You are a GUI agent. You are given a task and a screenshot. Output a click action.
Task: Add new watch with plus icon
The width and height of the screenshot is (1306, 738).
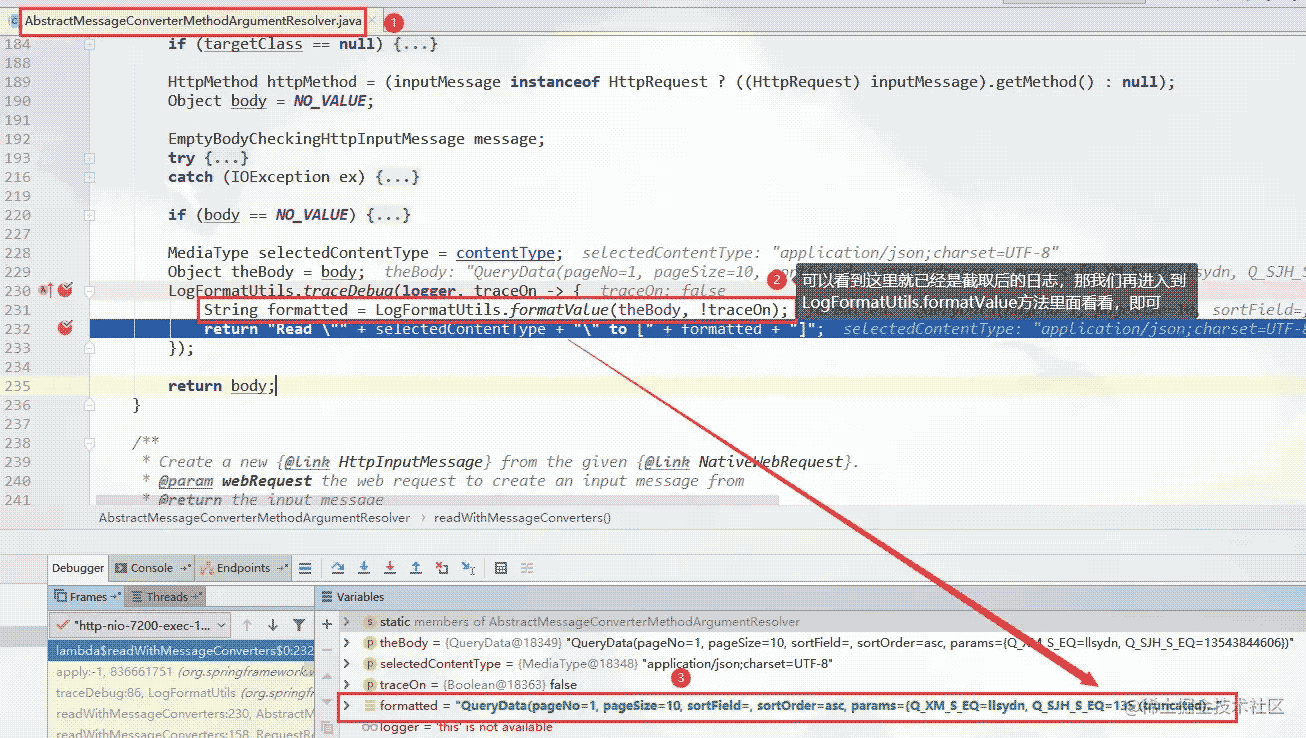click(327, 625)
